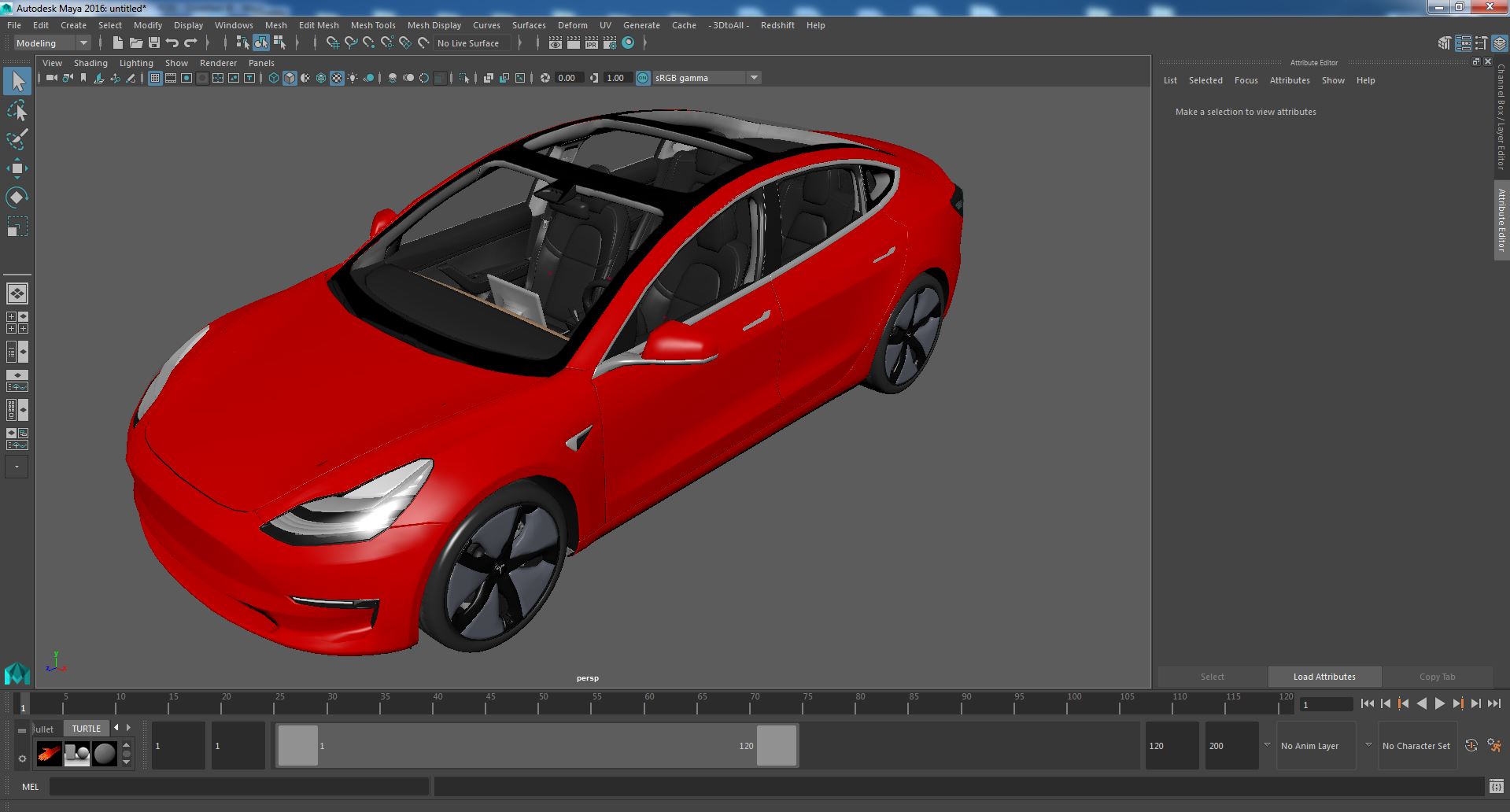
Task: Toggle Snap to points magnet icon
Action: pyautogui.click(x=369, y=43)
